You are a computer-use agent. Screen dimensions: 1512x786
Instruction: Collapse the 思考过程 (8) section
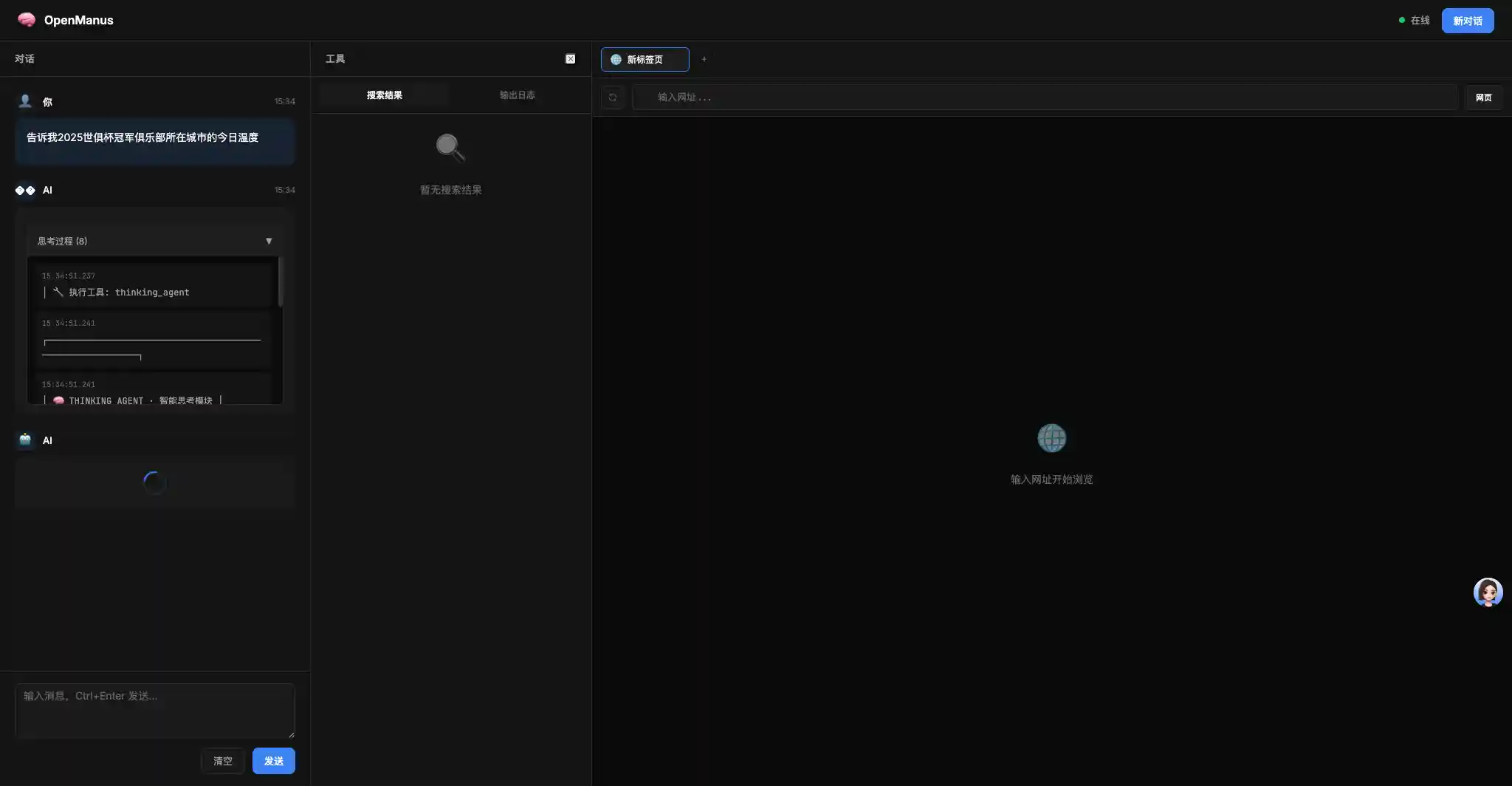point(269,241)
